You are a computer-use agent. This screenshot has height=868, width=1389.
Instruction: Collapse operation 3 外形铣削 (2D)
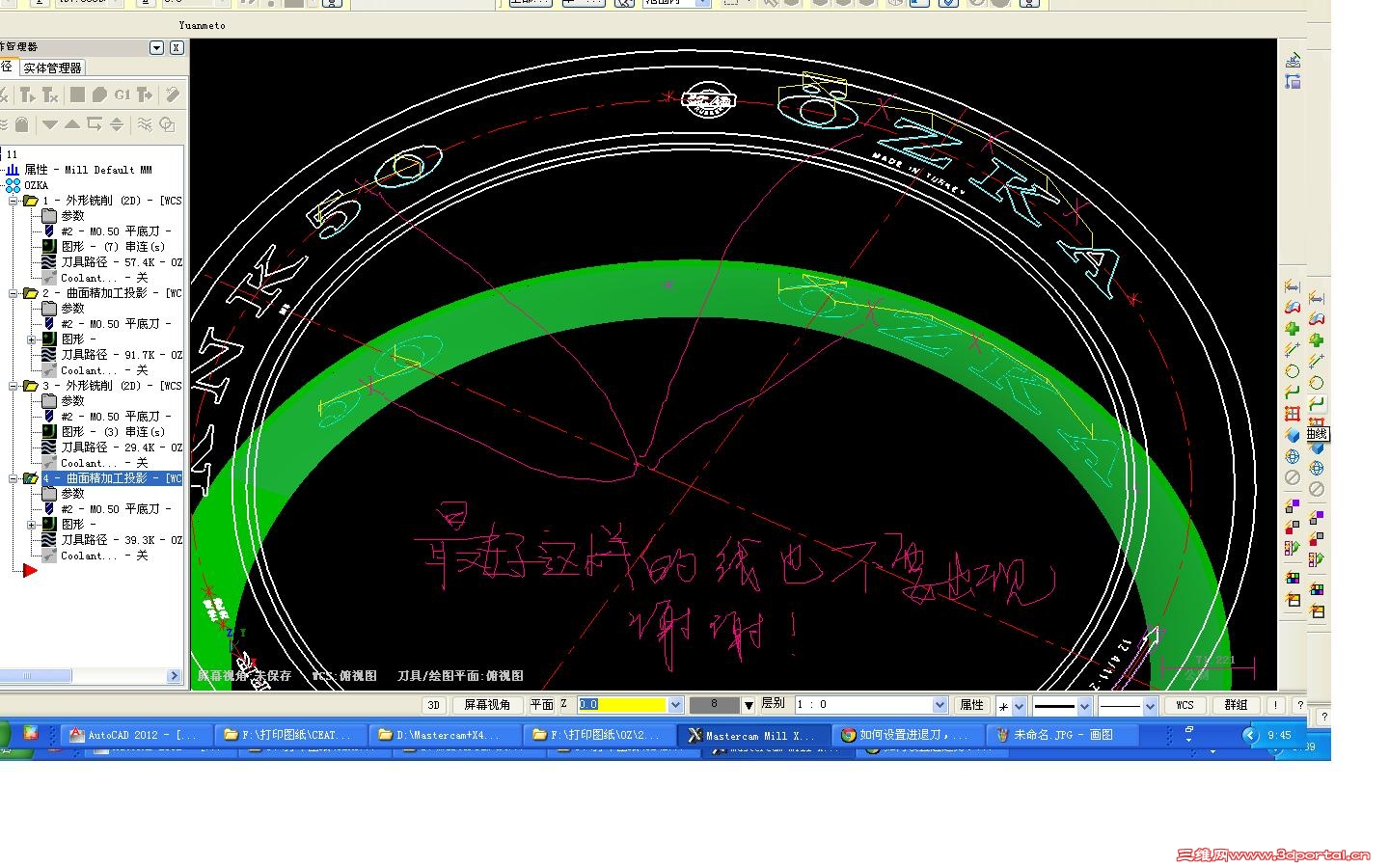click(14, 386)
